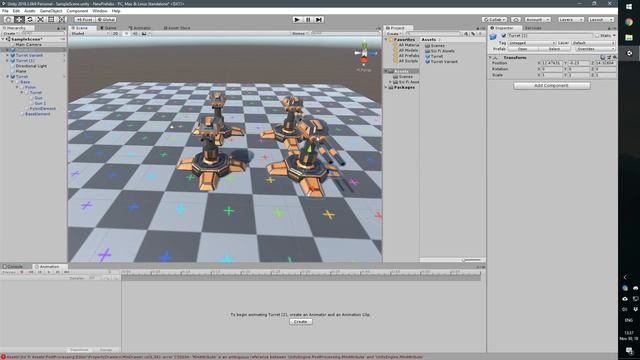Open the Cloud services icon button
Screen dimensions: 640x360
516,20
